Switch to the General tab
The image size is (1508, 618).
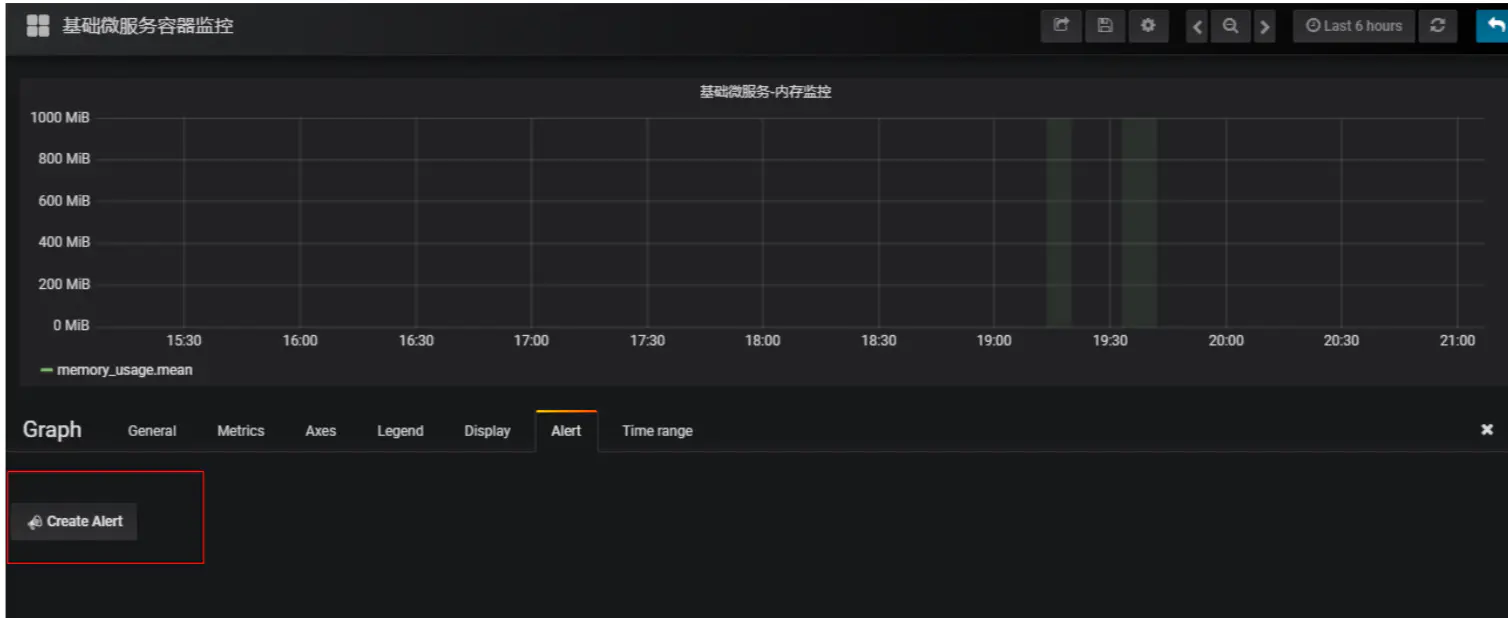(152, 431)
